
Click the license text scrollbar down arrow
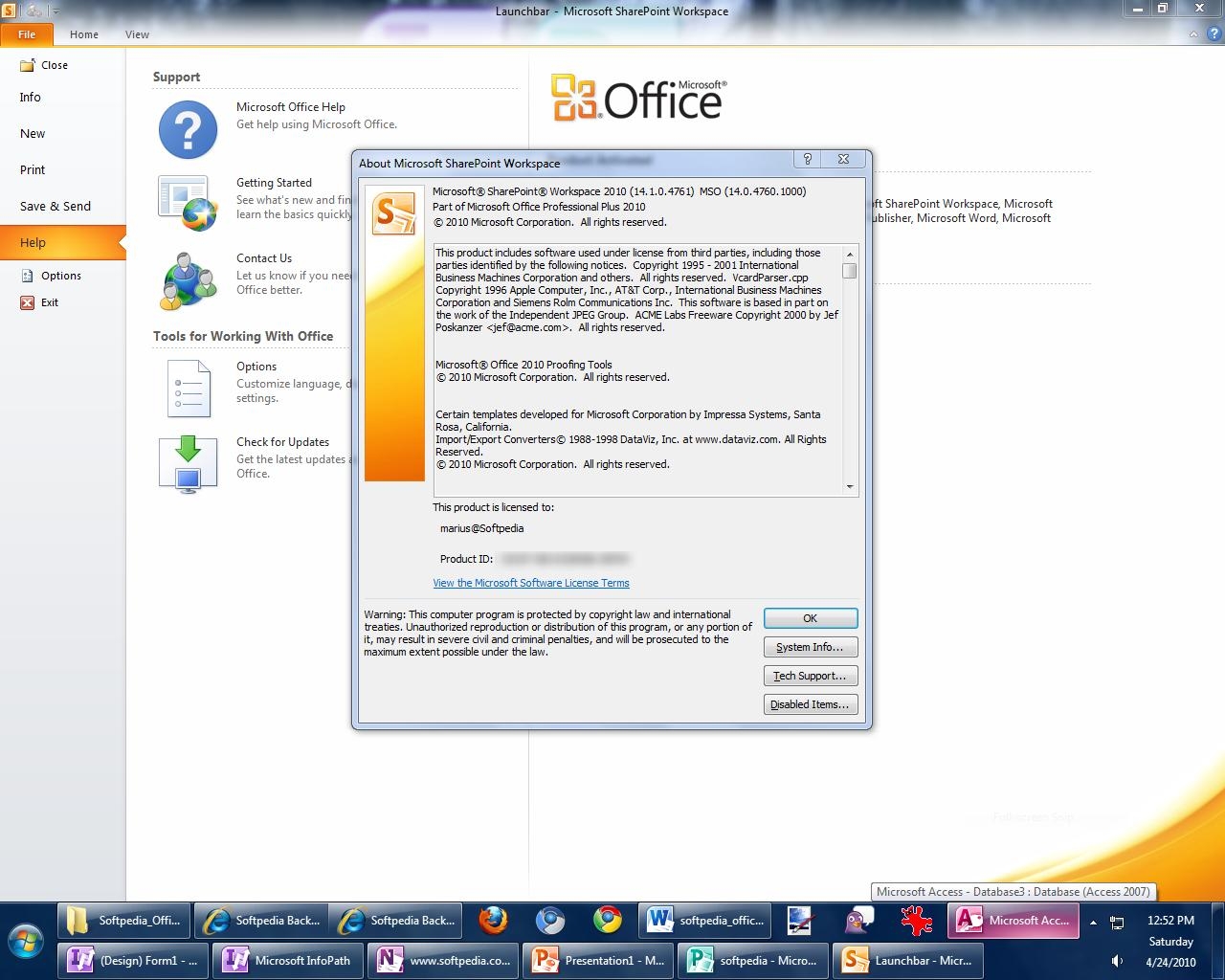(x=849, y=487)
